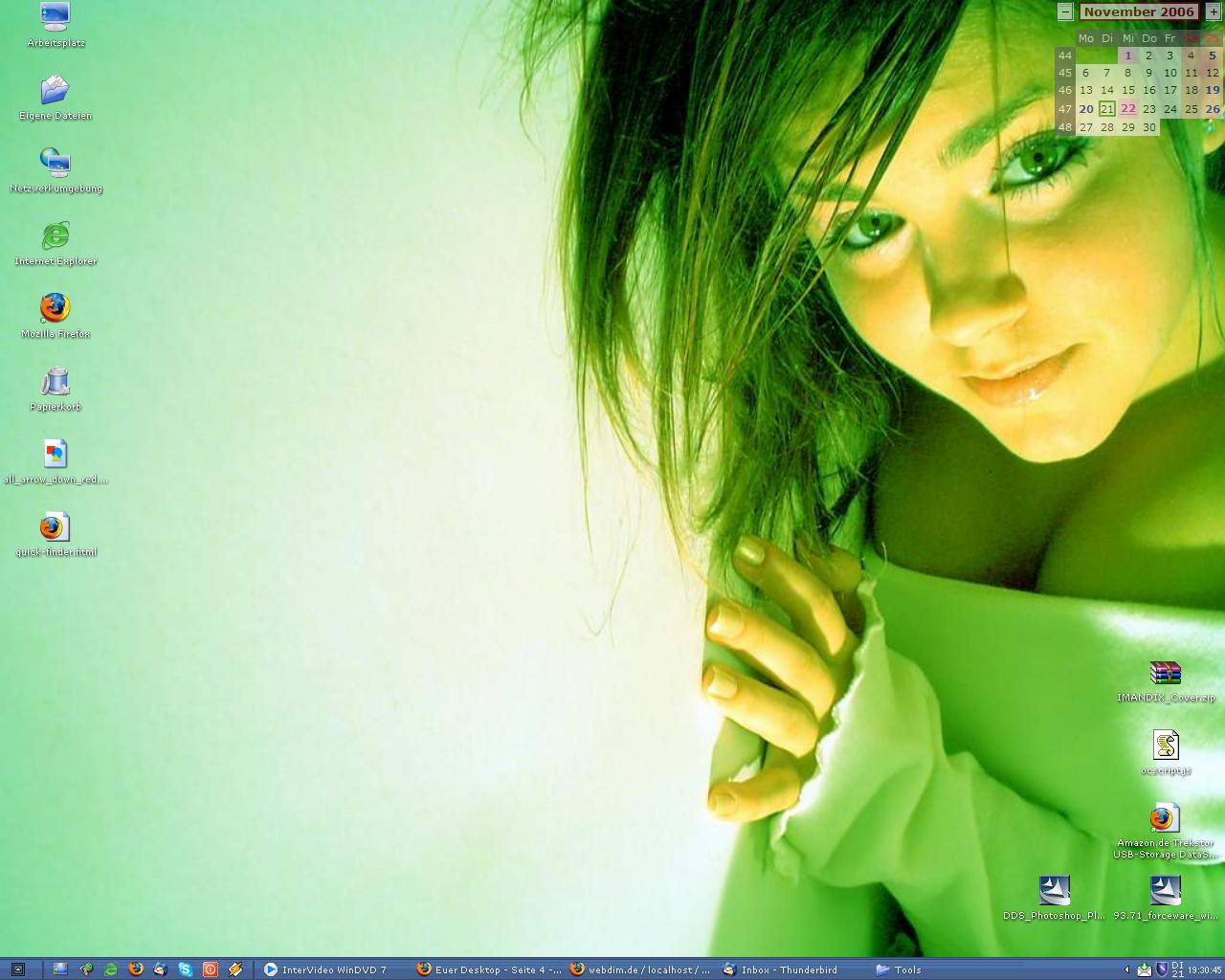Screen dimensions: 1225x980
Task: Open Netzwerkumgebung on the desktop
Action: (56, 164)
